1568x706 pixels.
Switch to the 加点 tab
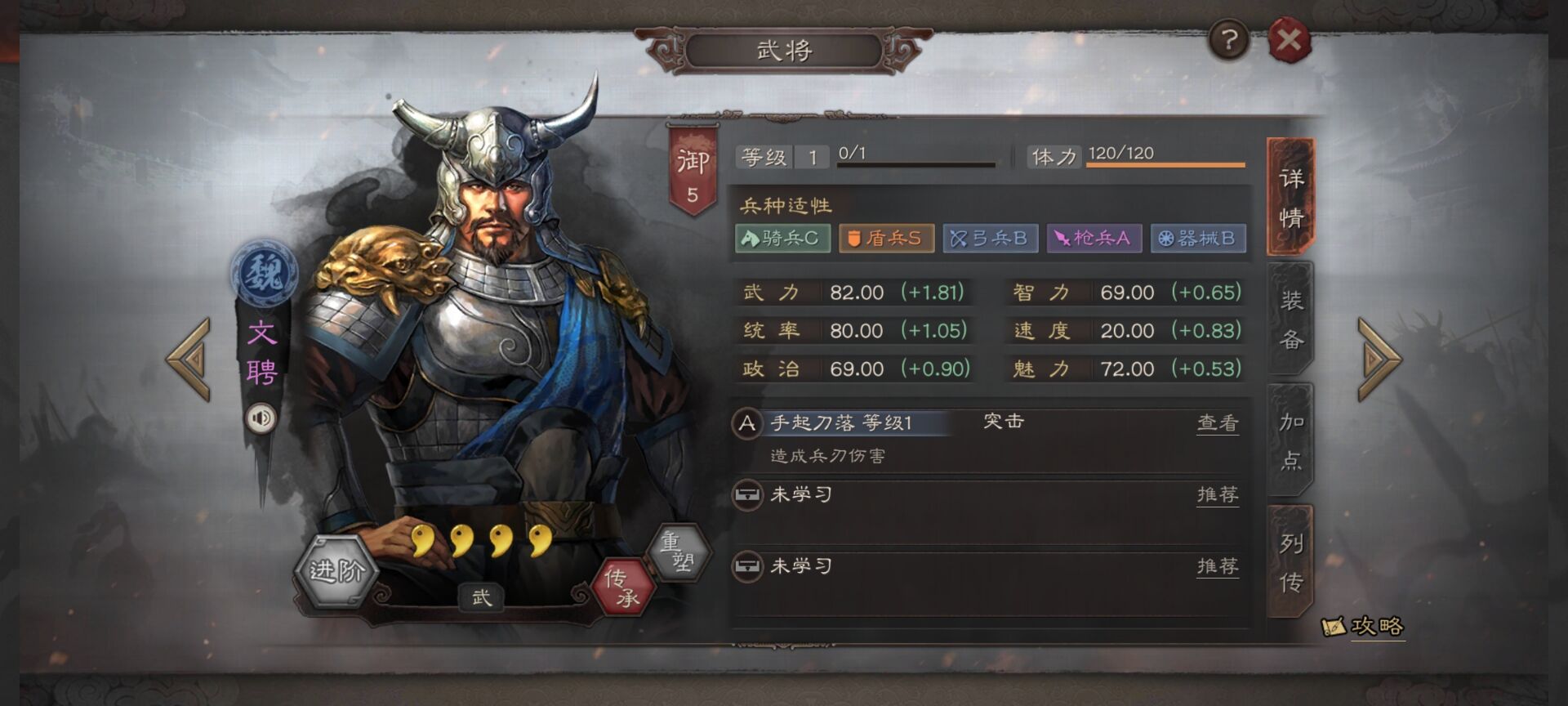click(1290, 440)
